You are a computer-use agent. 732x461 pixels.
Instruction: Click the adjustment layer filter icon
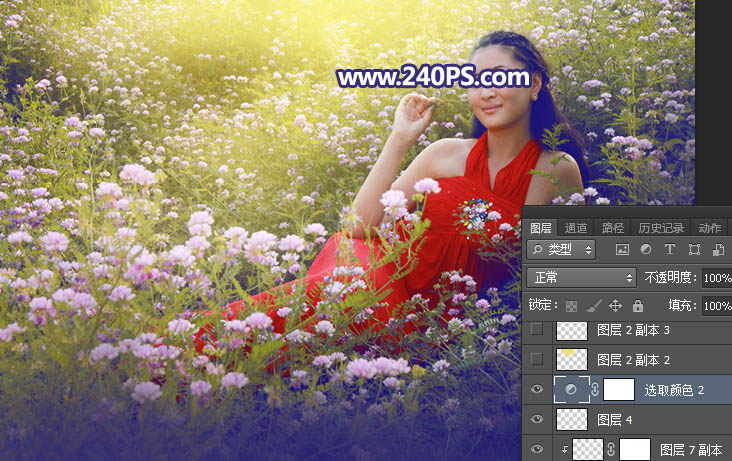coord(646,249)
